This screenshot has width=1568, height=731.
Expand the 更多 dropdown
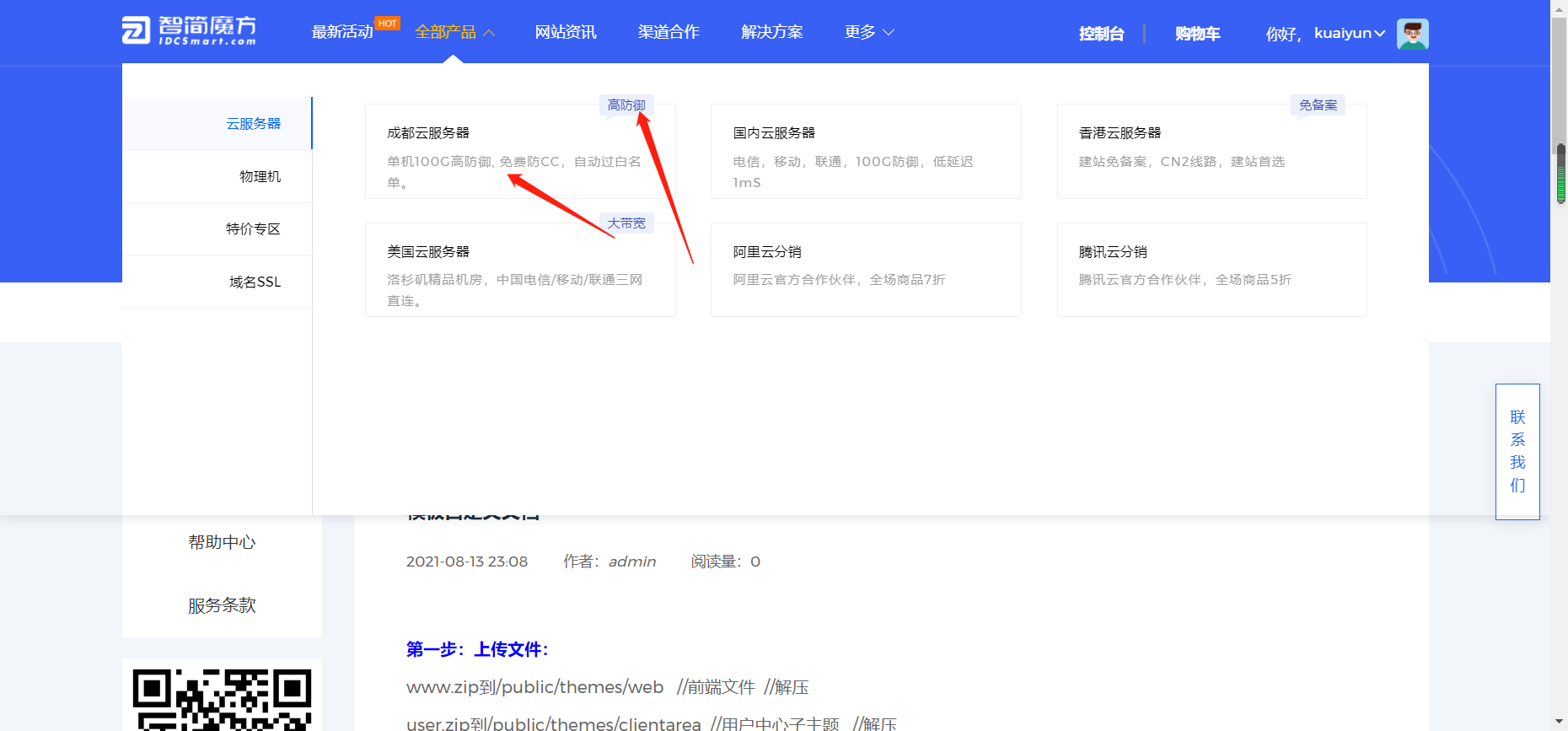point(869,32)
